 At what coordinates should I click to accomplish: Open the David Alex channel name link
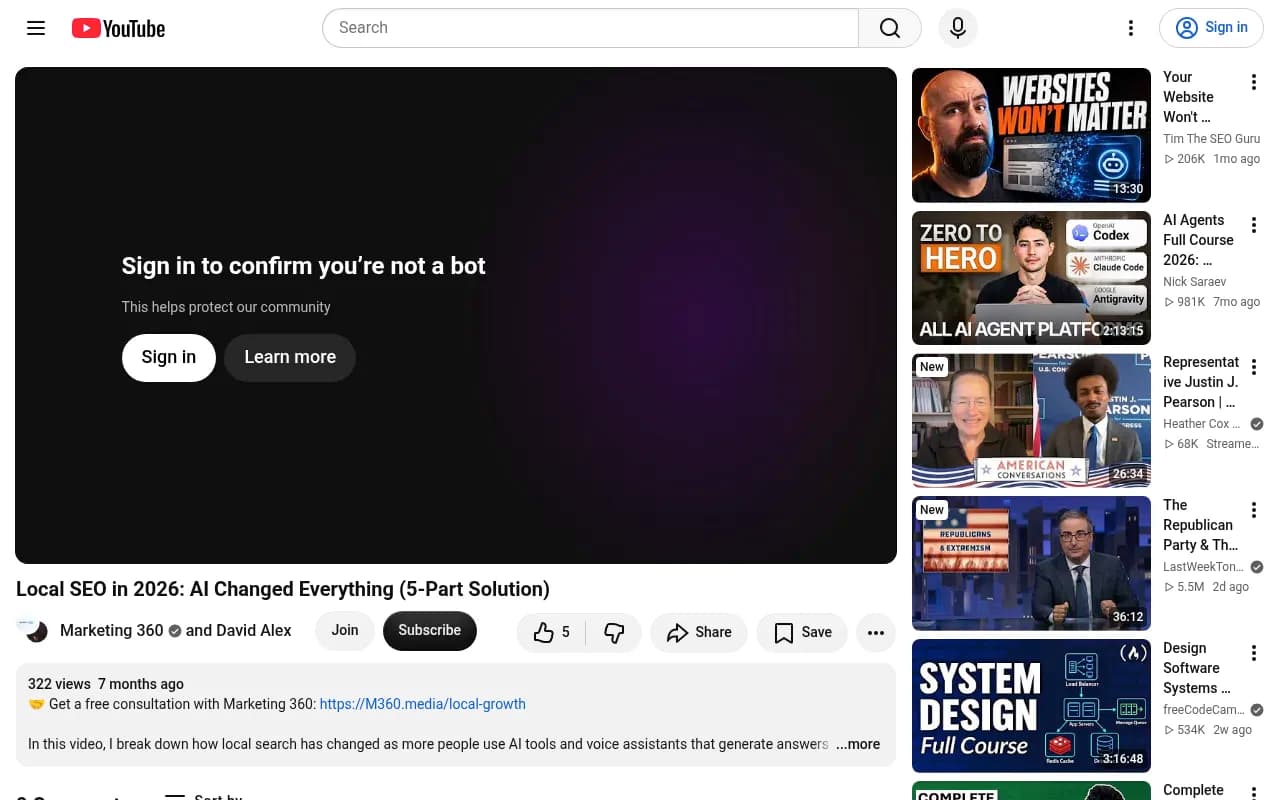pos(254,630)
